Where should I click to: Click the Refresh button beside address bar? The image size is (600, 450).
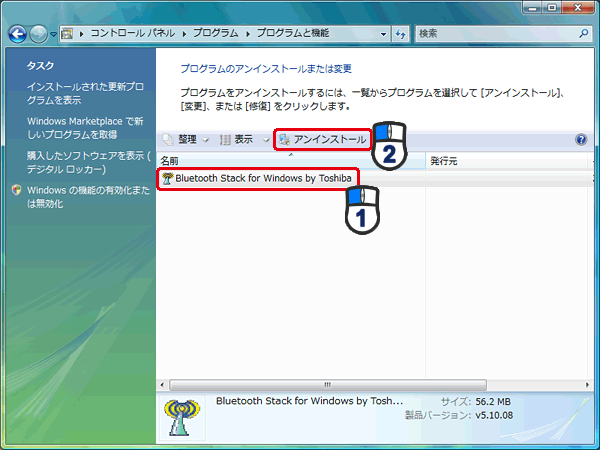pos(400,34)
